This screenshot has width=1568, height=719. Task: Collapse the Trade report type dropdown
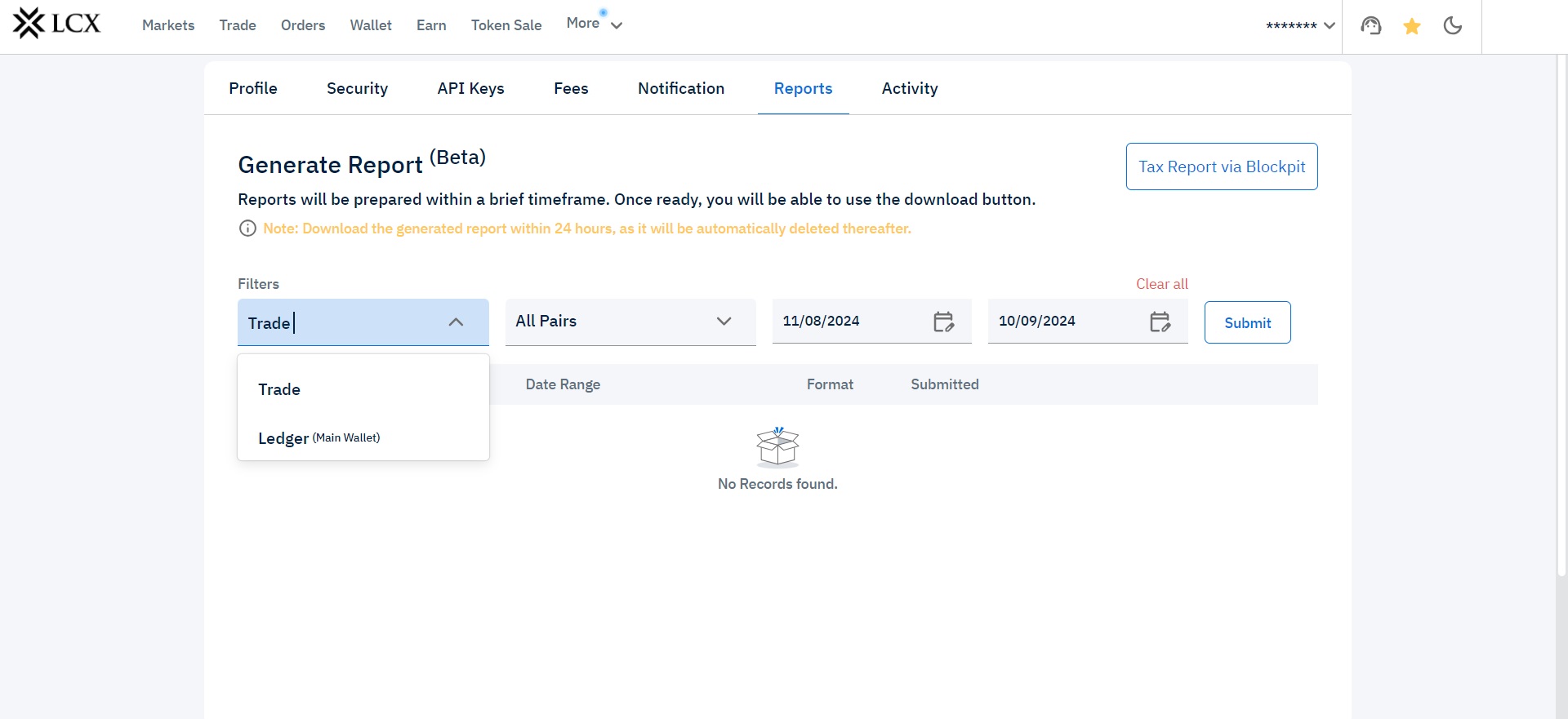456,322
